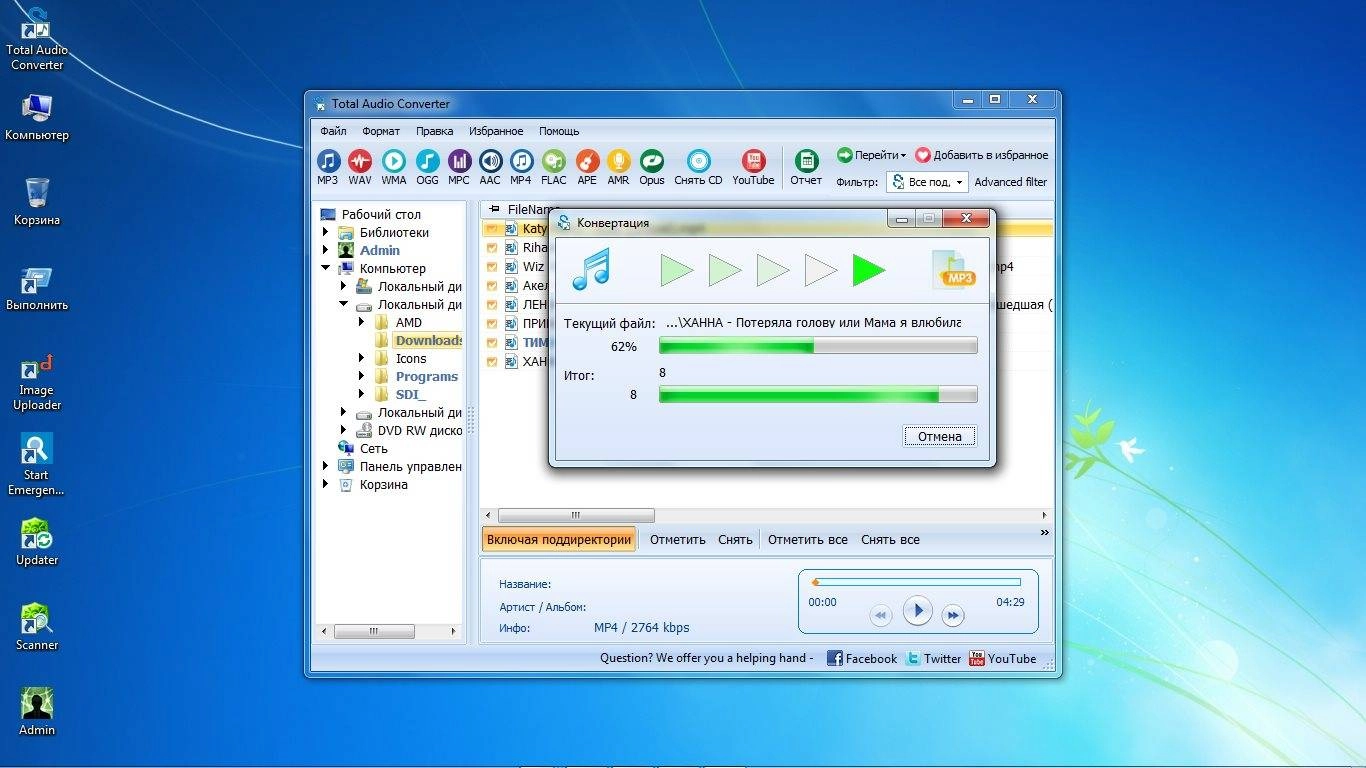
Task: Click the play button in player
Action: (917, 610)
